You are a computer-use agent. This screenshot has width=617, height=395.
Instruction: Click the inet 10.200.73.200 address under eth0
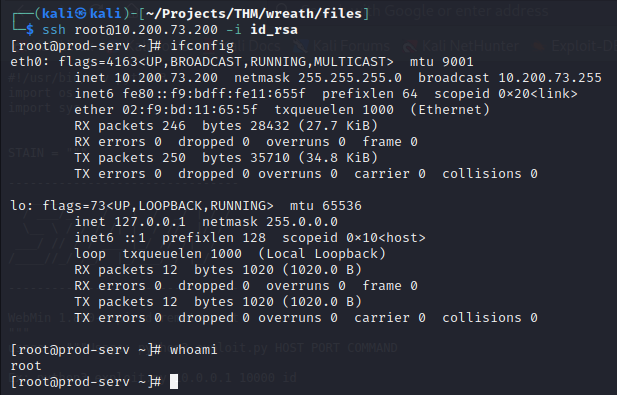pos(166,78)
